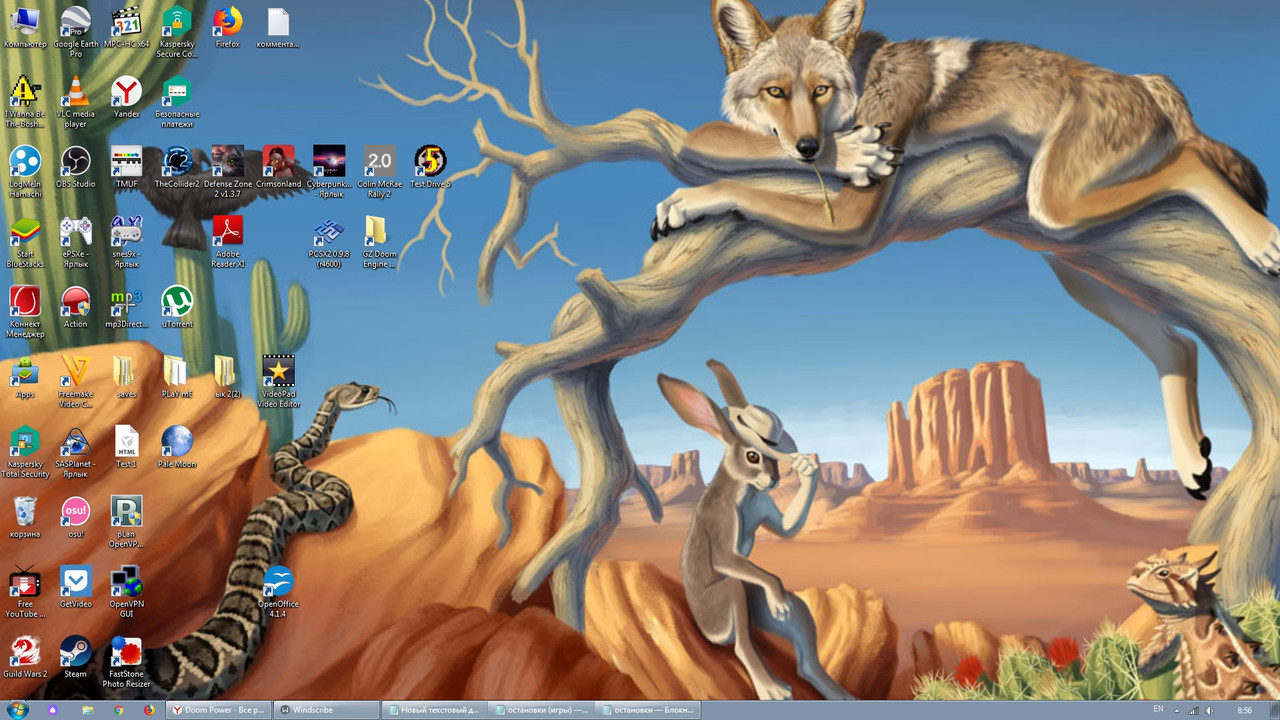Click the Defense Zone 2 shortcut
Screen dimensions: 1280x720
coord(228,171)
